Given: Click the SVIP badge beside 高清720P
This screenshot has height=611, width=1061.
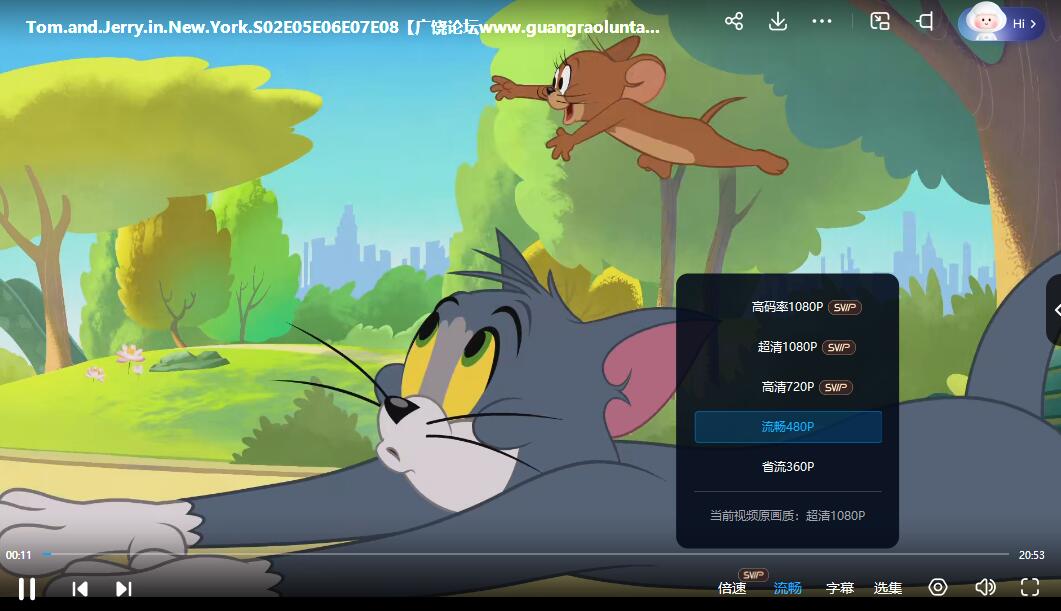Looking at the screenshot, I should [x=836, y=387].
